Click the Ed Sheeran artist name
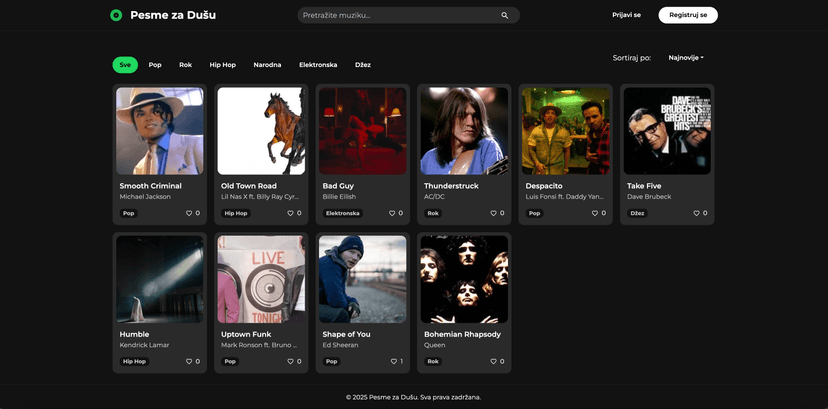The width and height of the screenshot is (828, 409). click(x=341, y=345)
